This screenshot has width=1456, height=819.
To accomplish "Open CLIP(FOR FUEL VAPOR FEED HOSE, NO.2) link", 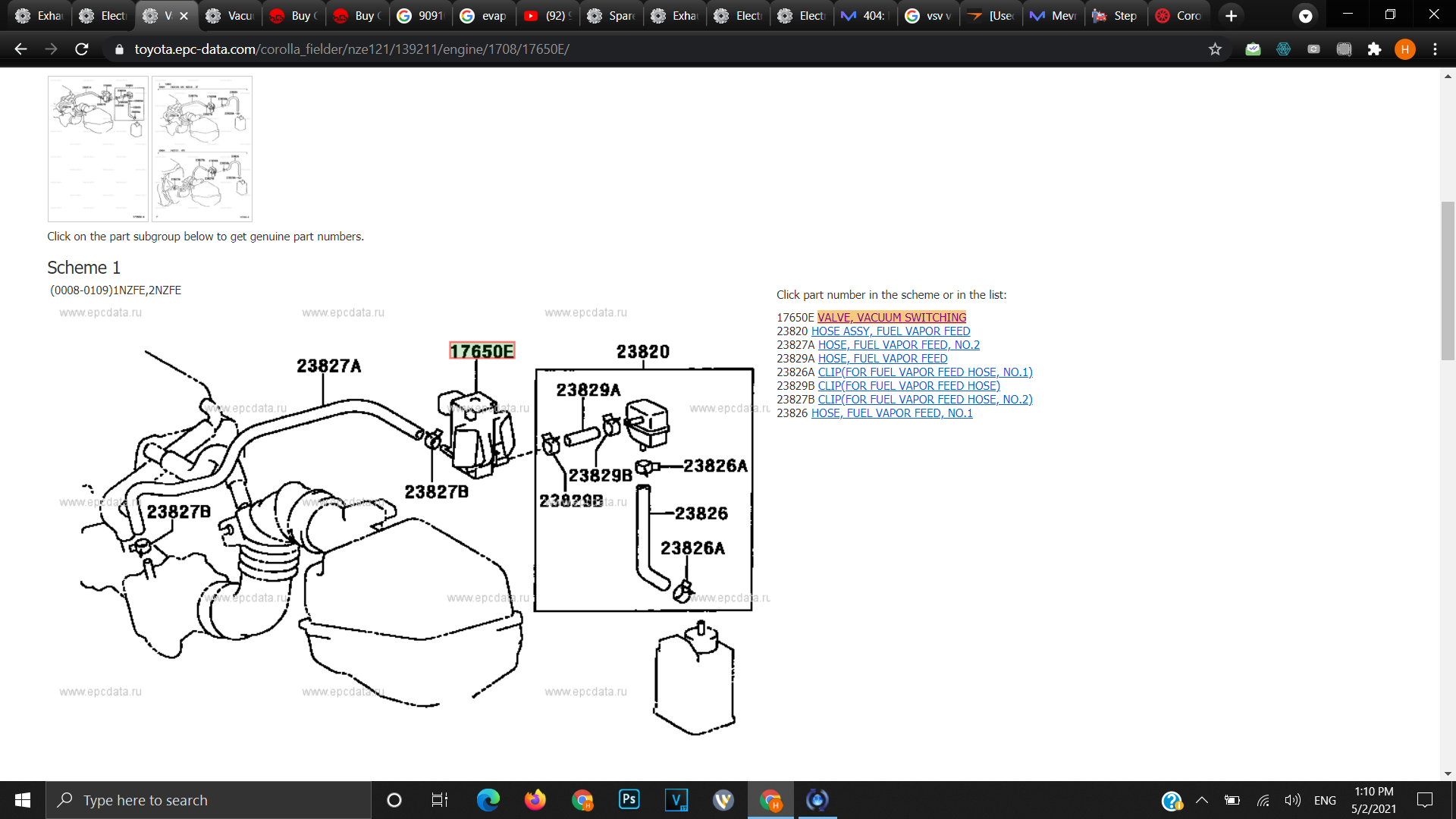I will tap(925, 400).
